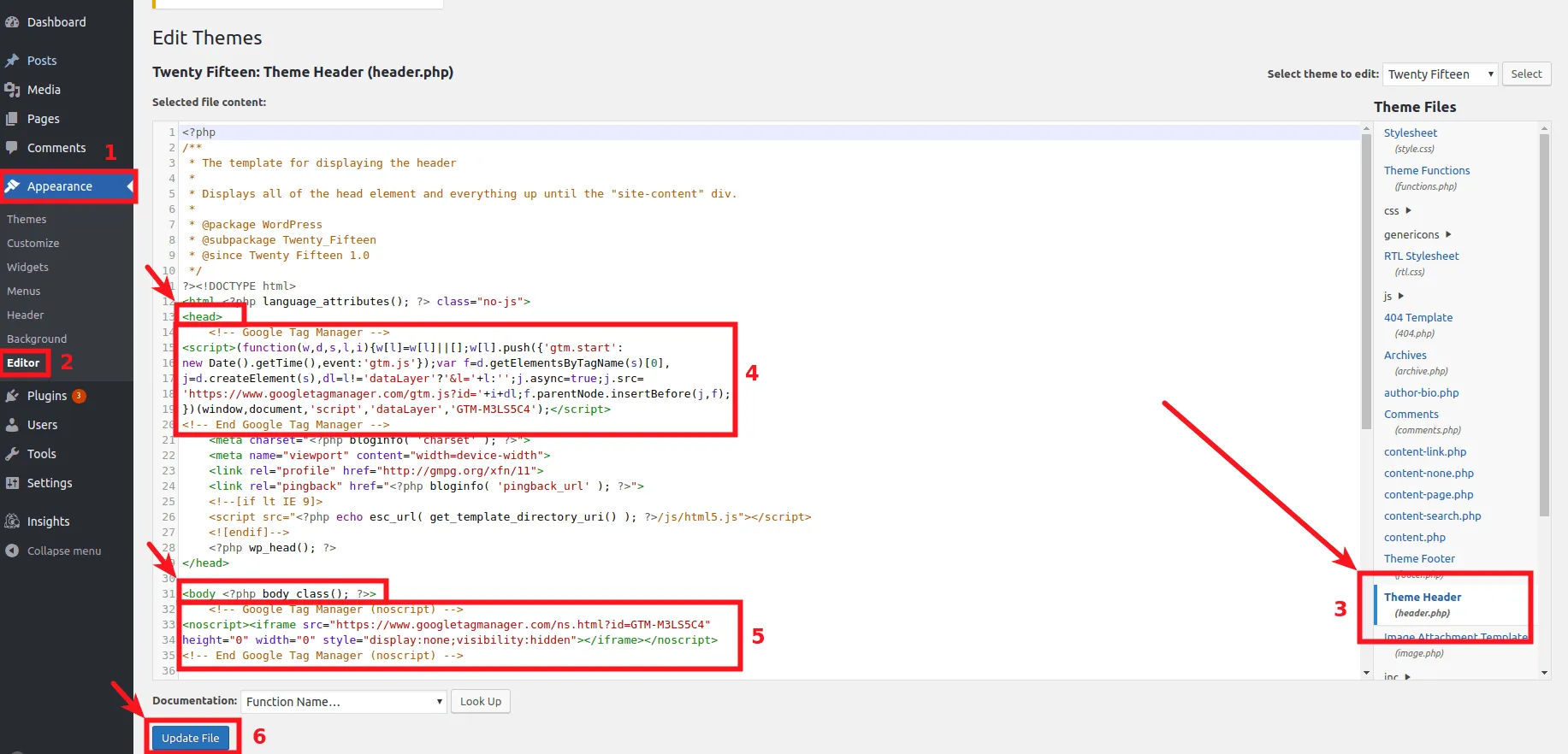
Task: Open the Customize submenu item
Action: pyautogui.click(x=33, y=244)
